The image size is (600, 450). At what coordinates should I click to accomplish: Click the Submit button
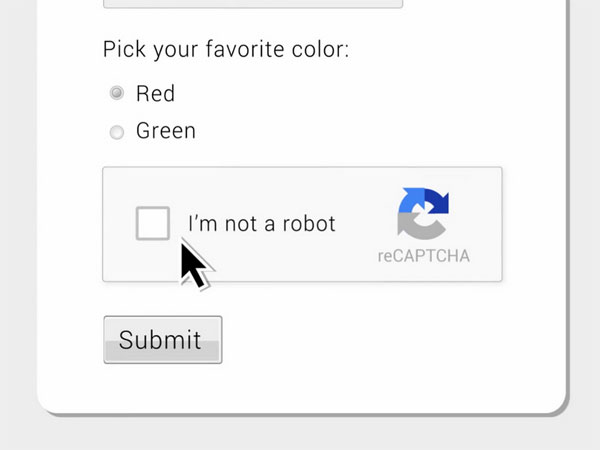click(x=163, y=339)
